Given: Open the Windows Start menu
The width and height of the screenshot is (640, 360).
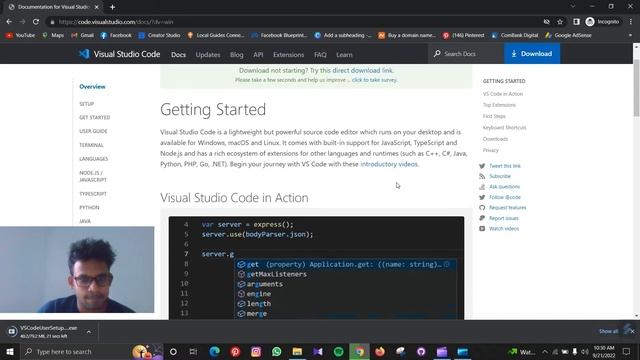Looking at the screenshot, I should [10, 351].
